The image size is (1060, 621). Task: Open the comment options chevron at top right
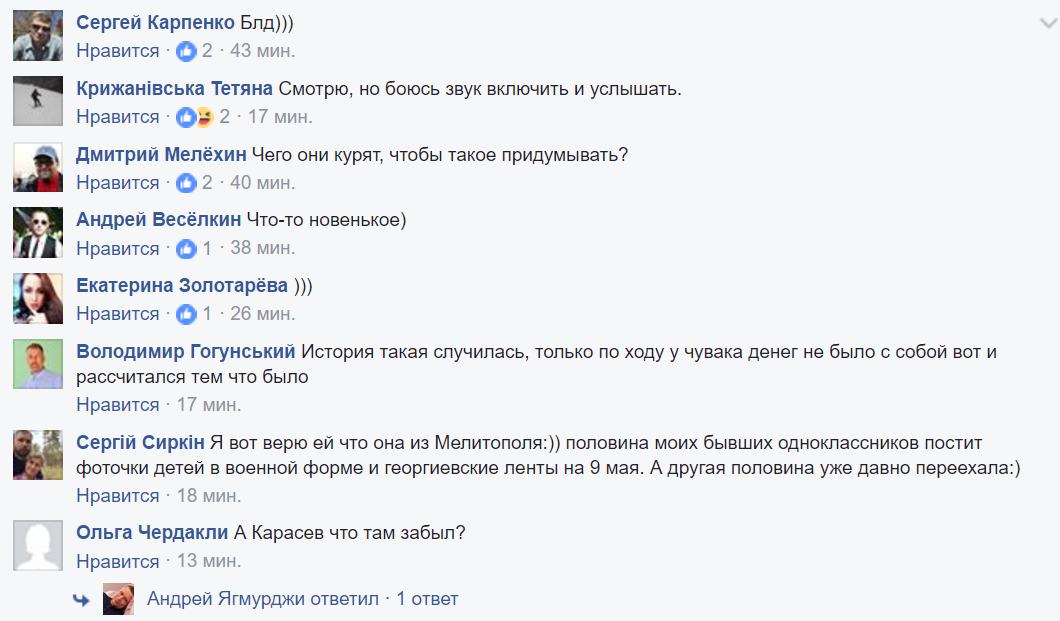1048,24
